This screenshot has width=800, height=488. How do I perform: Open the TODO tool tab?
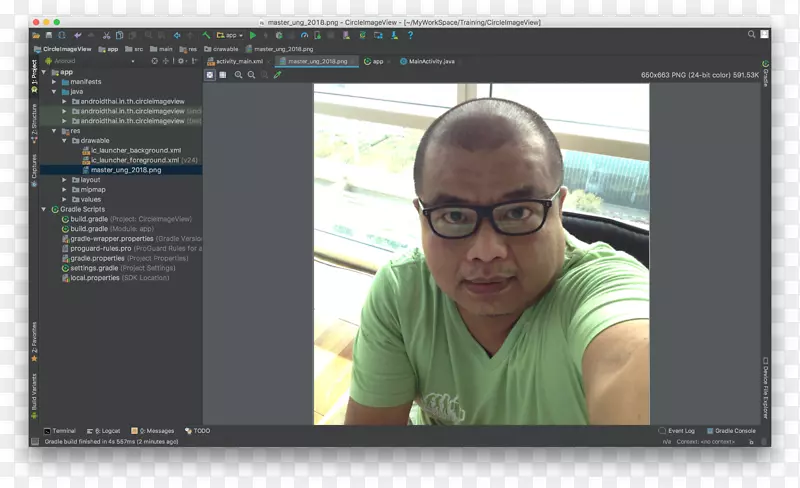pos(197,431)
